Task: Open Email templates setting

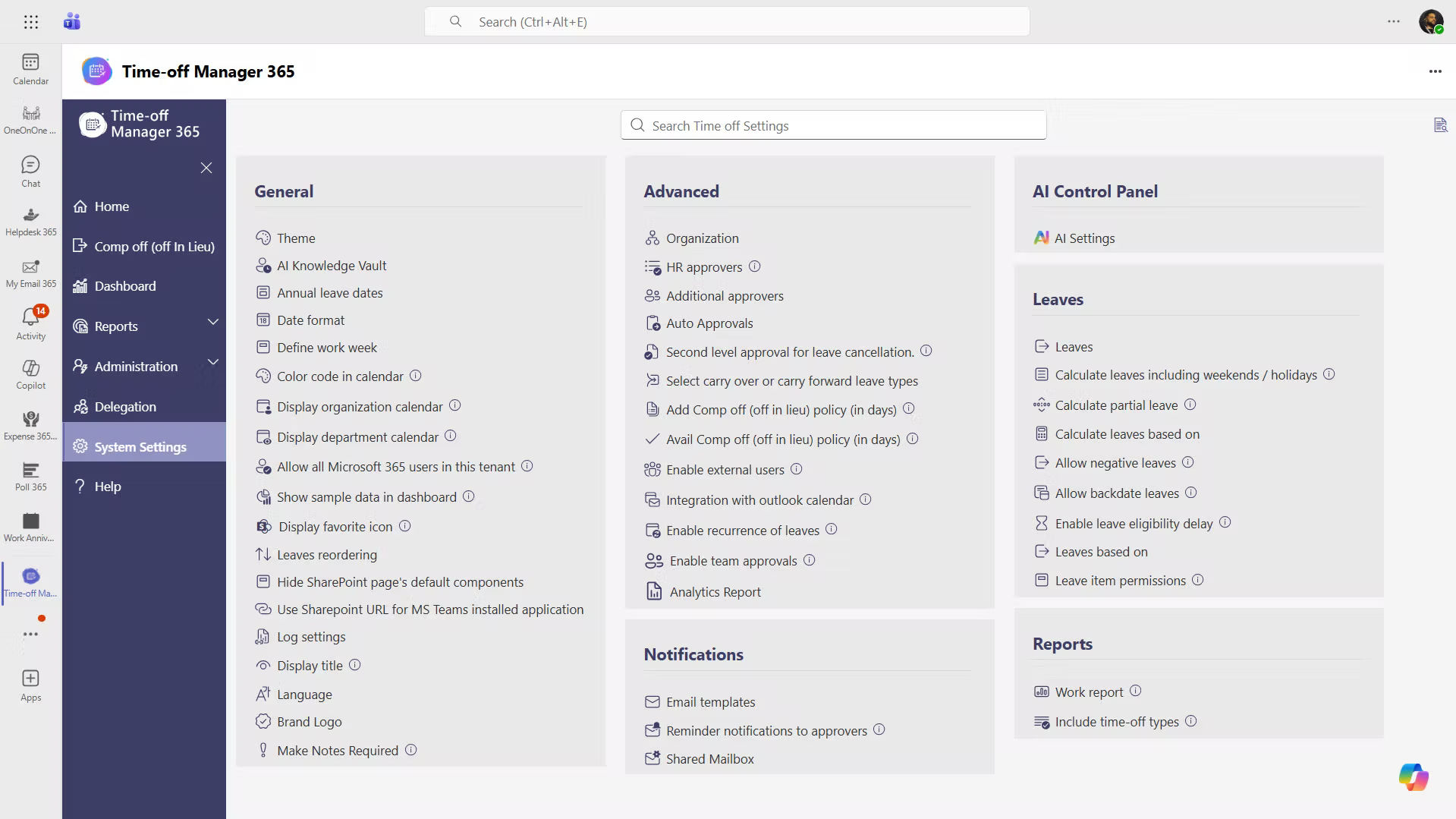Action: coord(710,702)
